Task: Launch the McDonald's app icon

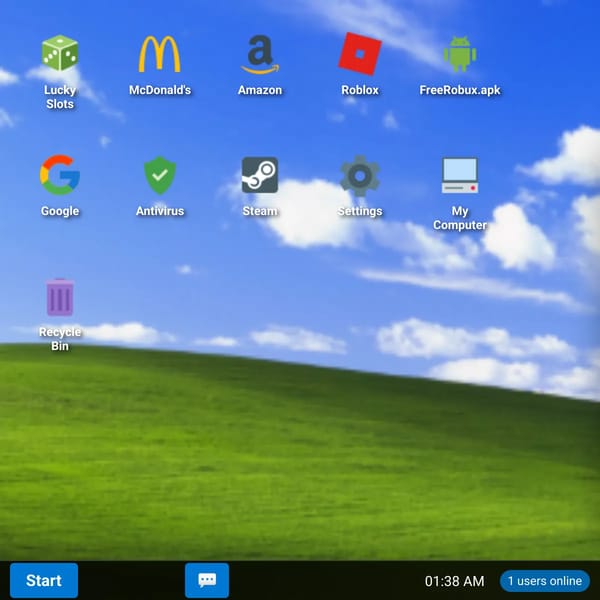Action: [160, 54]
